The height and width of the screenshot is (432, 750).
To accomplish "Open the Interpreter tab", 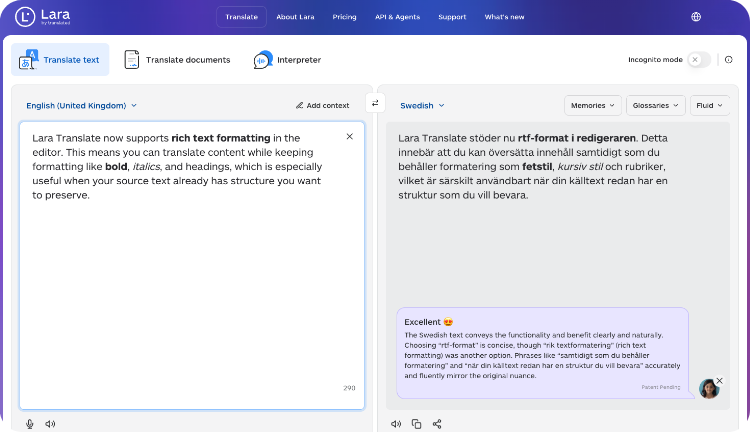I will coord(288,60).
